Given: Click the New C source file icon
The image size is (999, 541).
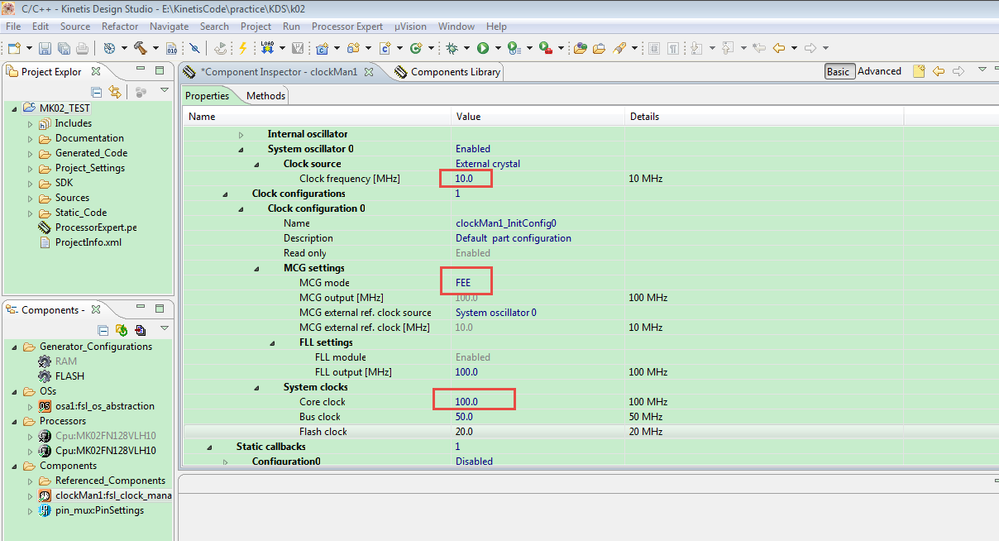Looking at the screenshot, I should (385, 48).
